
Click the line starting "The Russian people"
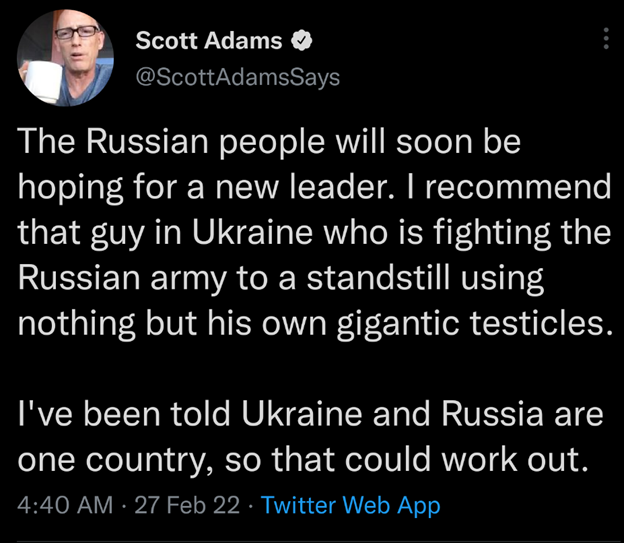click(x=270, y=143)
